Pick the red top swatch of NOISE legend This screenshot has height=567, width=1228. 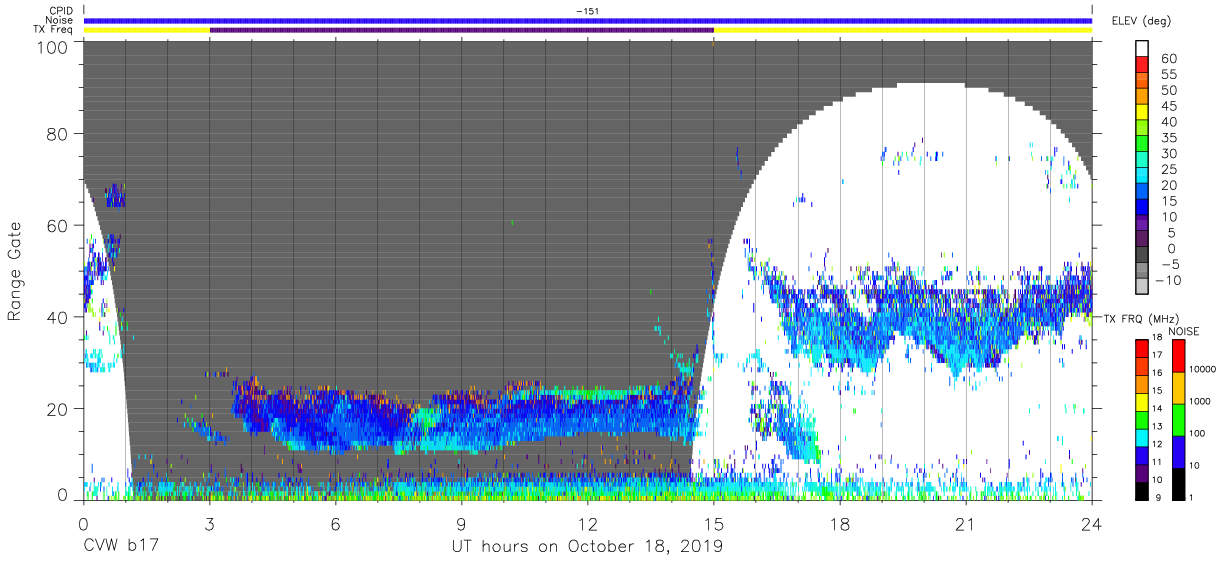(x=1177, y=356)
